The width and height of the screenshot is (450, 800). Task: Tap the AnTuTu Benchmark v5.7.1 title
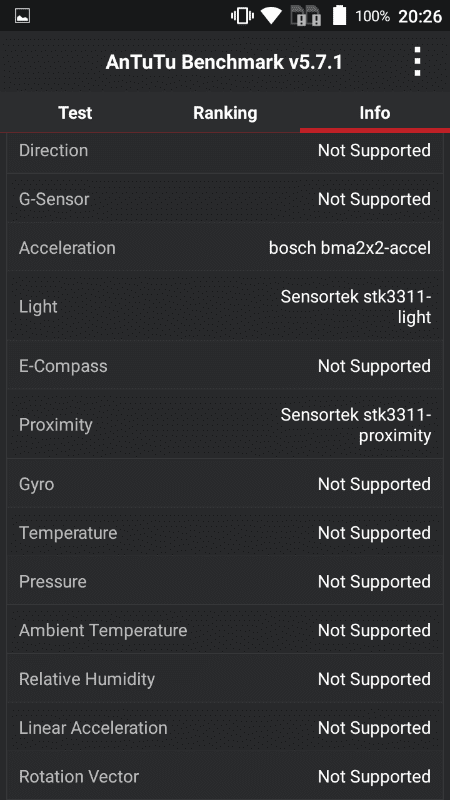224,62
